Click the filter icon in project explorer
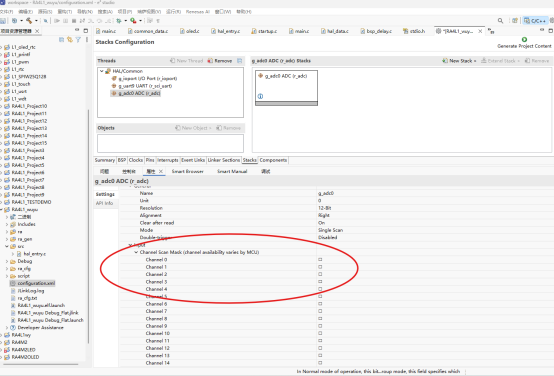Viewport: 554px width, 376px height. pyautogui.click(x=78, y=40)
